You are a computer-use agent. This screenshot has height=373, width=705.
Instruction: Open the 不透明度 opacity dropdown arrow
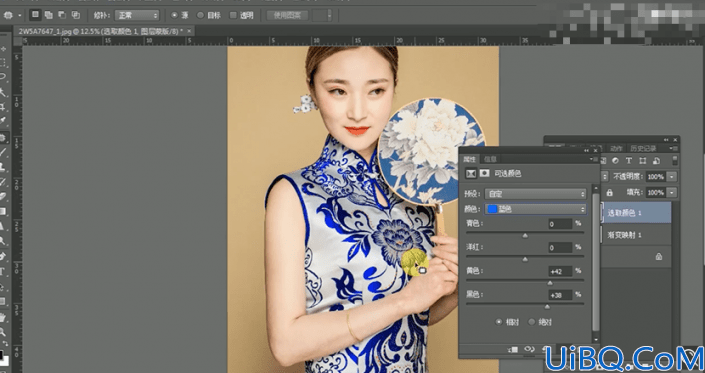pyautogui.click(x=672, y=177)
